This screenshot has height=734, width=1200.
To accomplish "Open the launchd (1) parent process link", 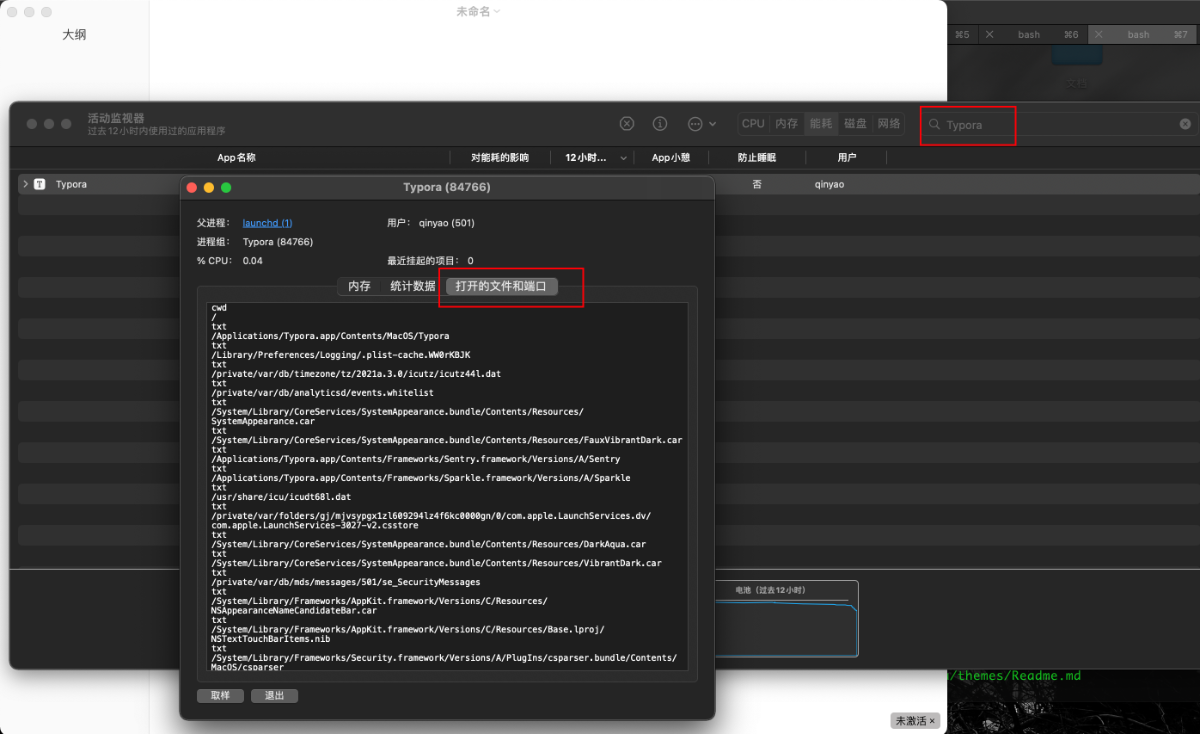I will coord(268,223).
